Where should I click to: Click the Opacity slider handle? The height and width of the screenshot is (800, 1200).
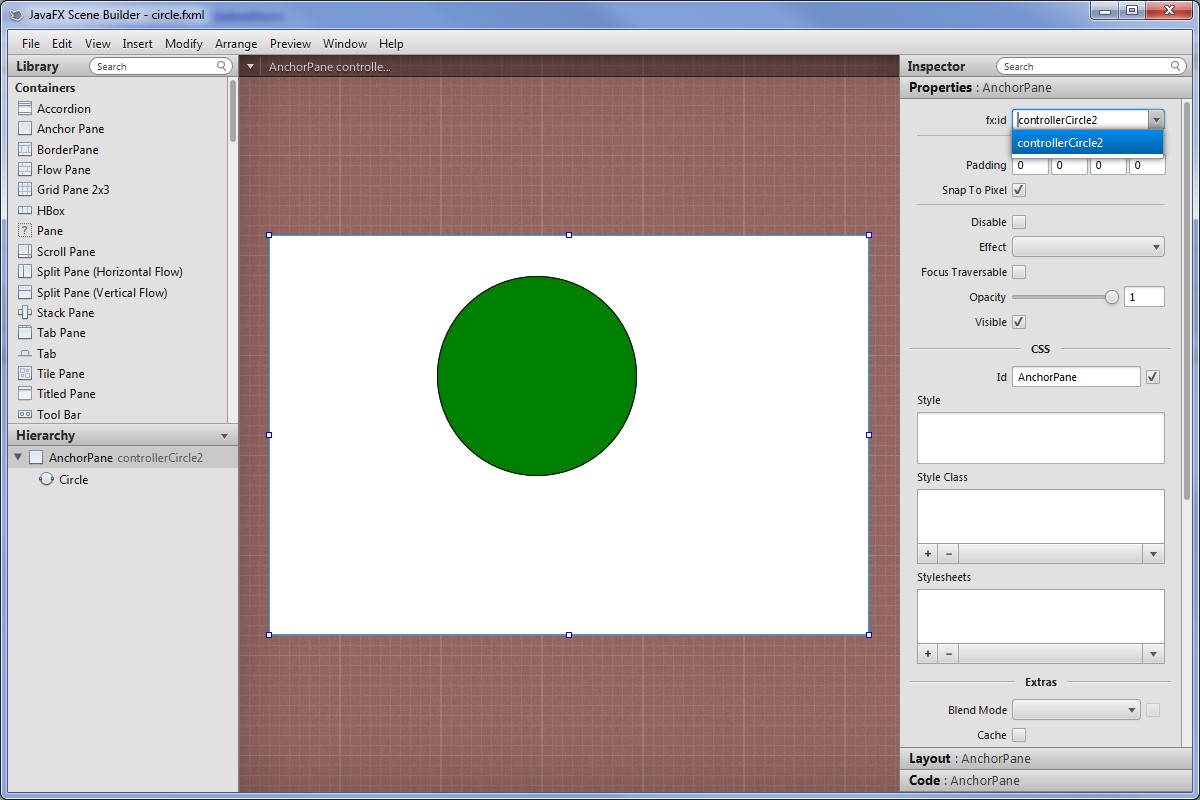(1111, 297)
